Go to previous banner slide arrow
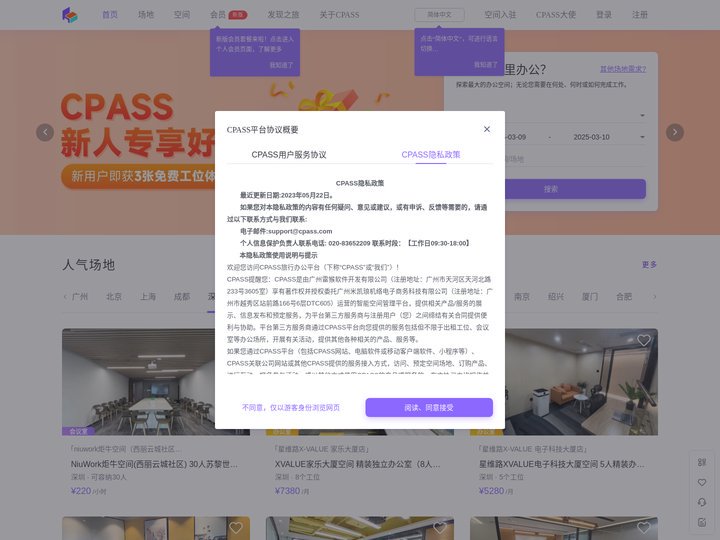 tap(45, 132)
